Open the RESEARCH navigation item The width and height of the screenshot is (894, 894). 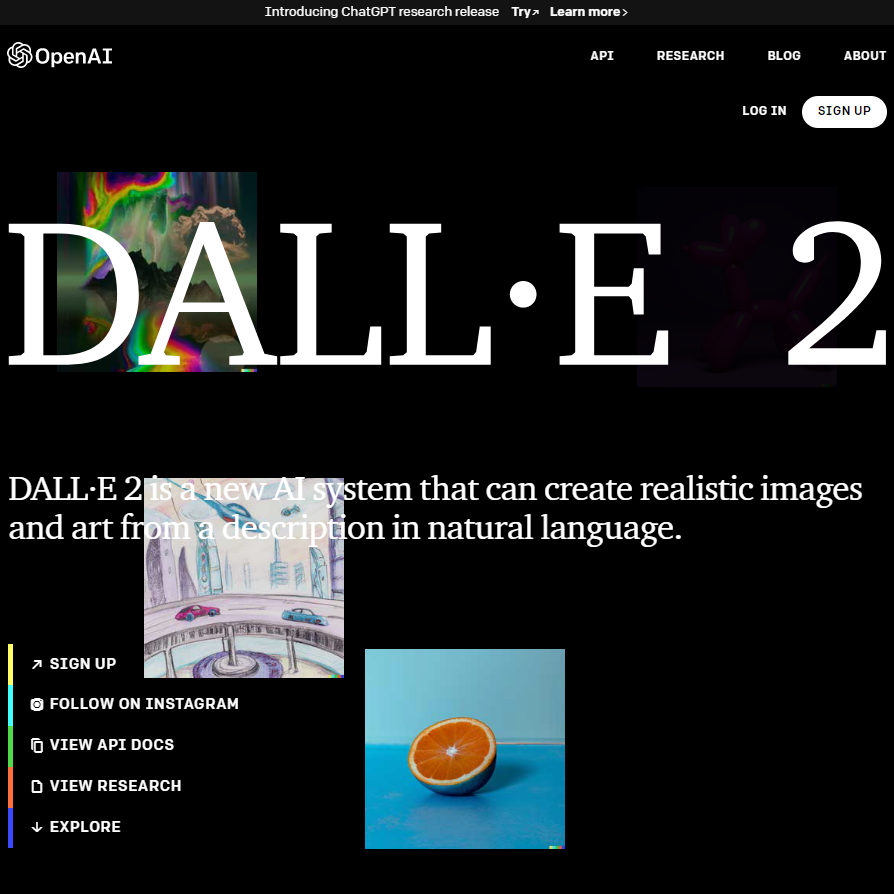point(690,56)
